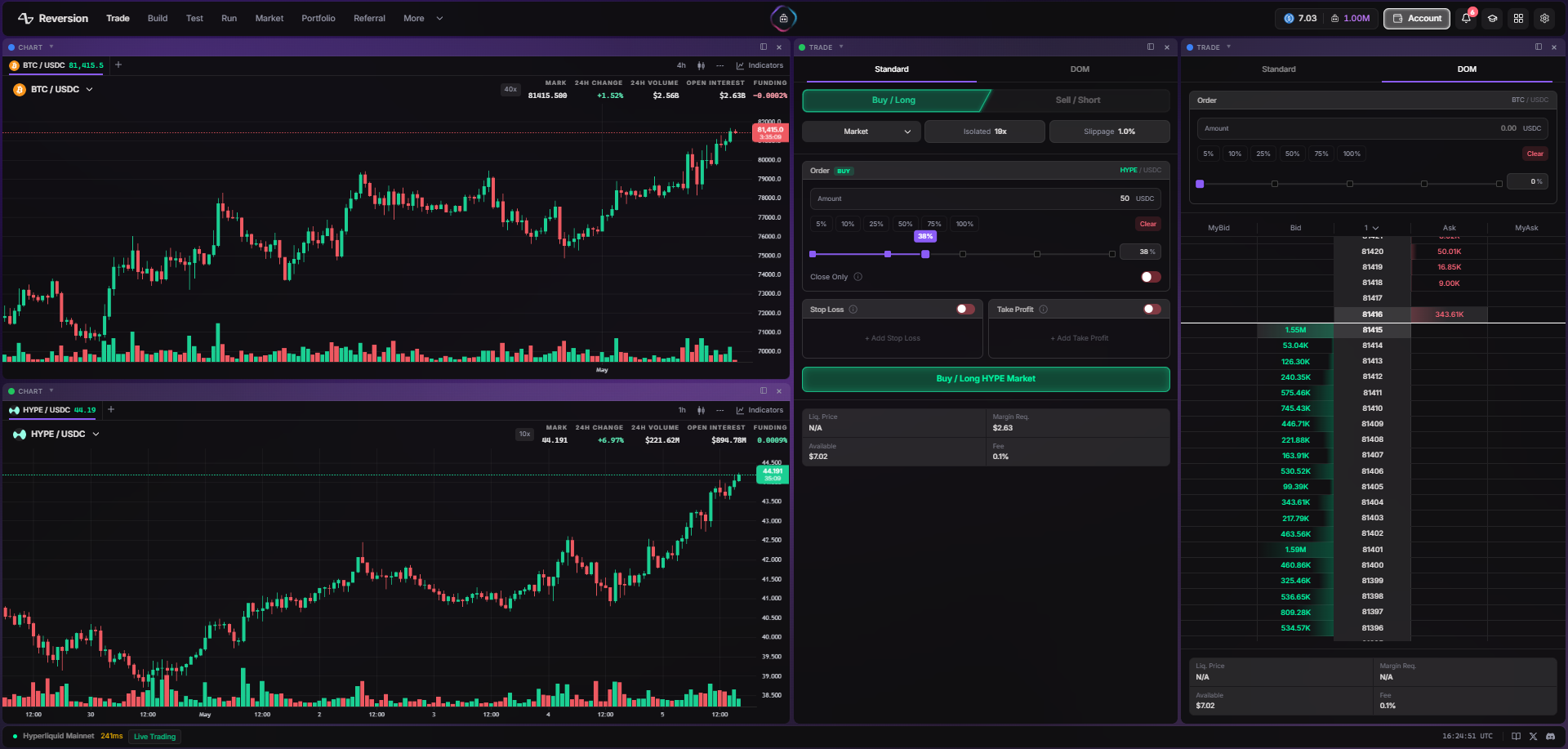Click the Stop Loss info icon

tap(853, 310)
